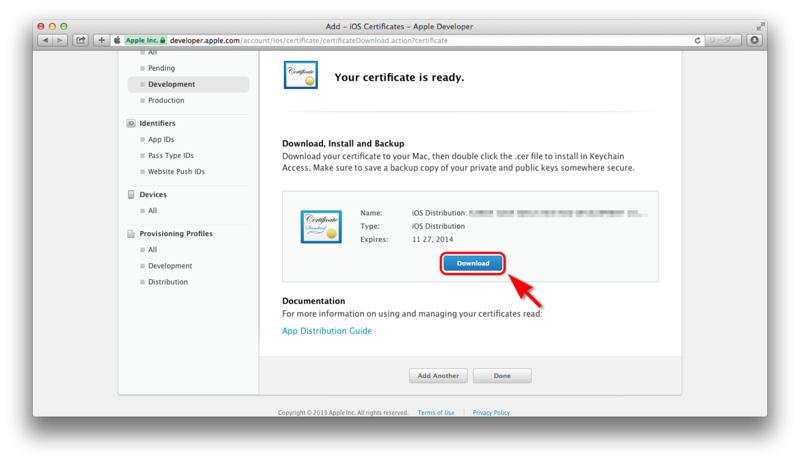Click the Provisioning Profiles heading
This screenshot has width=800, height=462.
pyautogui.click(x=176, y=234)
